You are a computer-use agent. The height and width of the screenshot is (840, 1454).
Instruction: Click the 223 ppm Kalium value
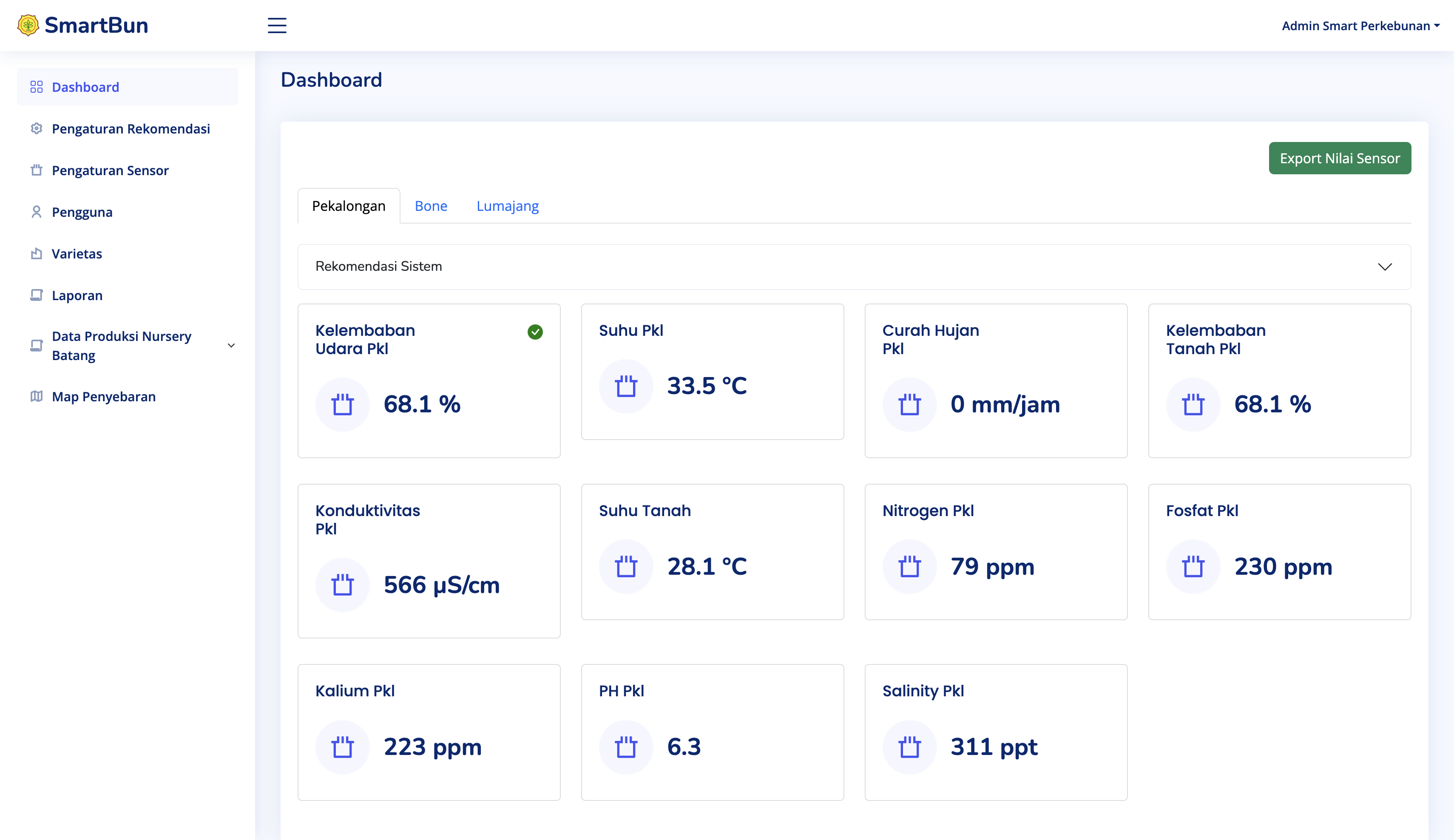433,748
